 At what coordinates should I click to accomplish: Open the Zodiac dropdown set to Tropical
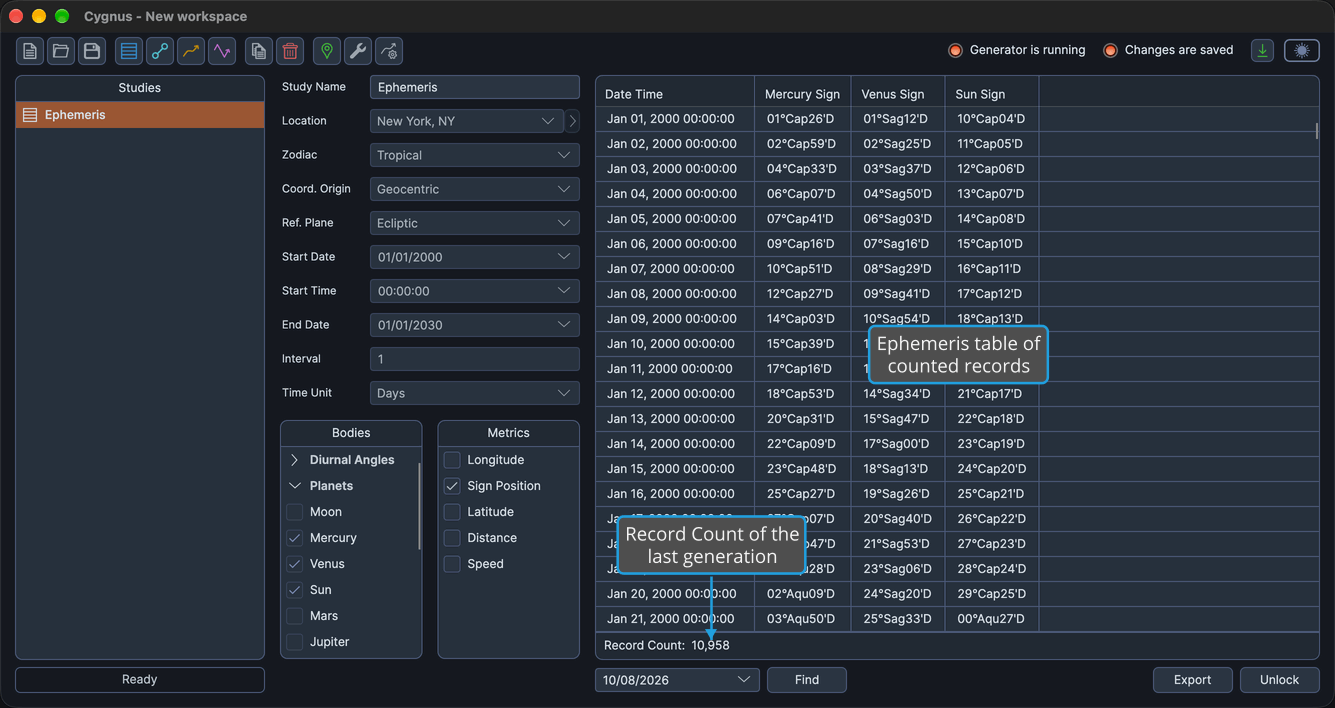tap(475, 155)
